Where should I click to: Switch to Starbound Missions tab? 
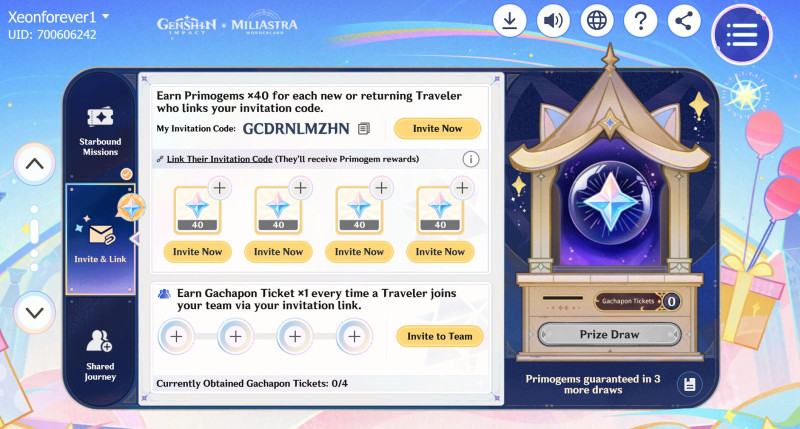pos(101,130)
